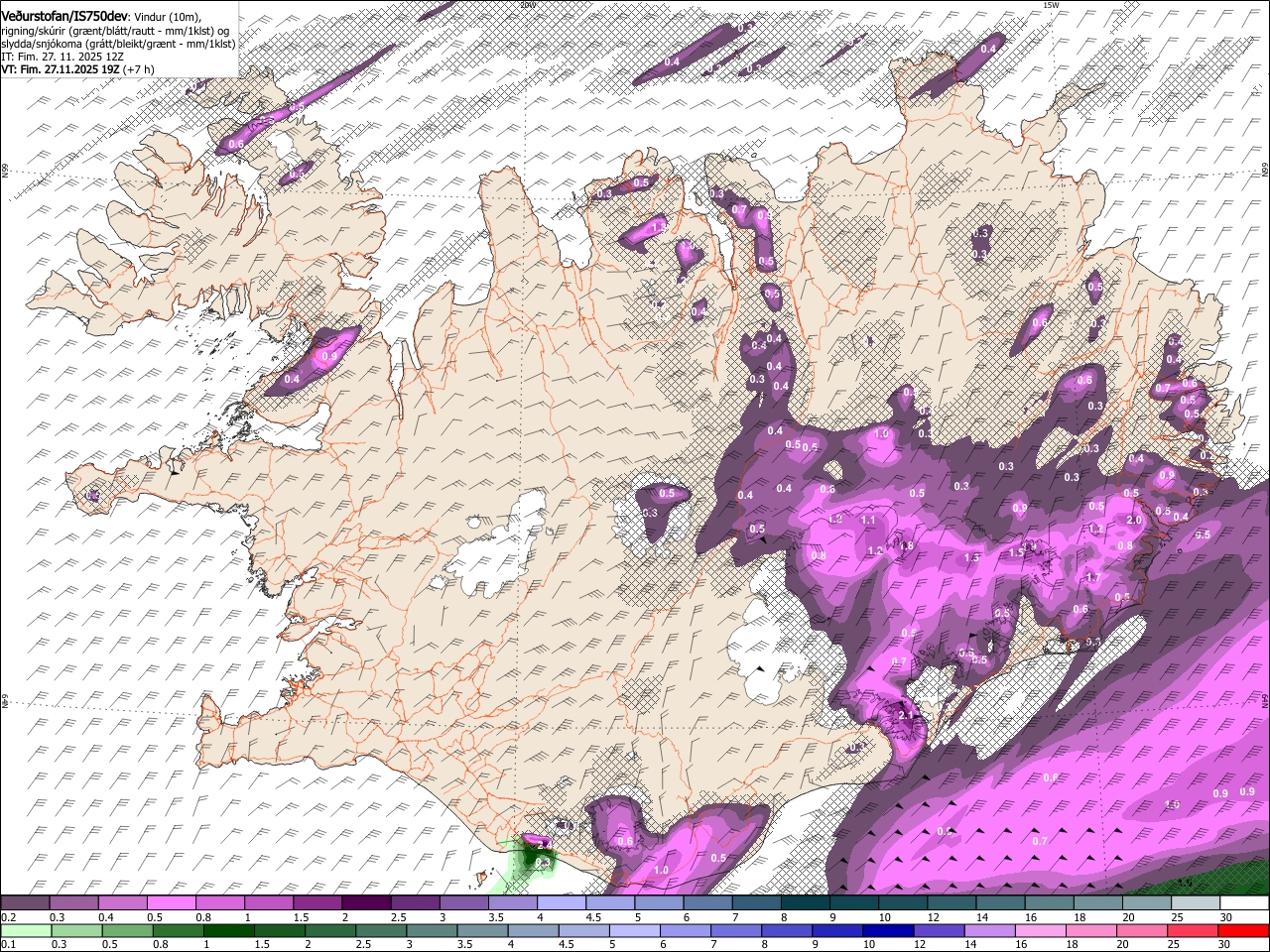Select the 7 blue swatch on rain scale

736,930
